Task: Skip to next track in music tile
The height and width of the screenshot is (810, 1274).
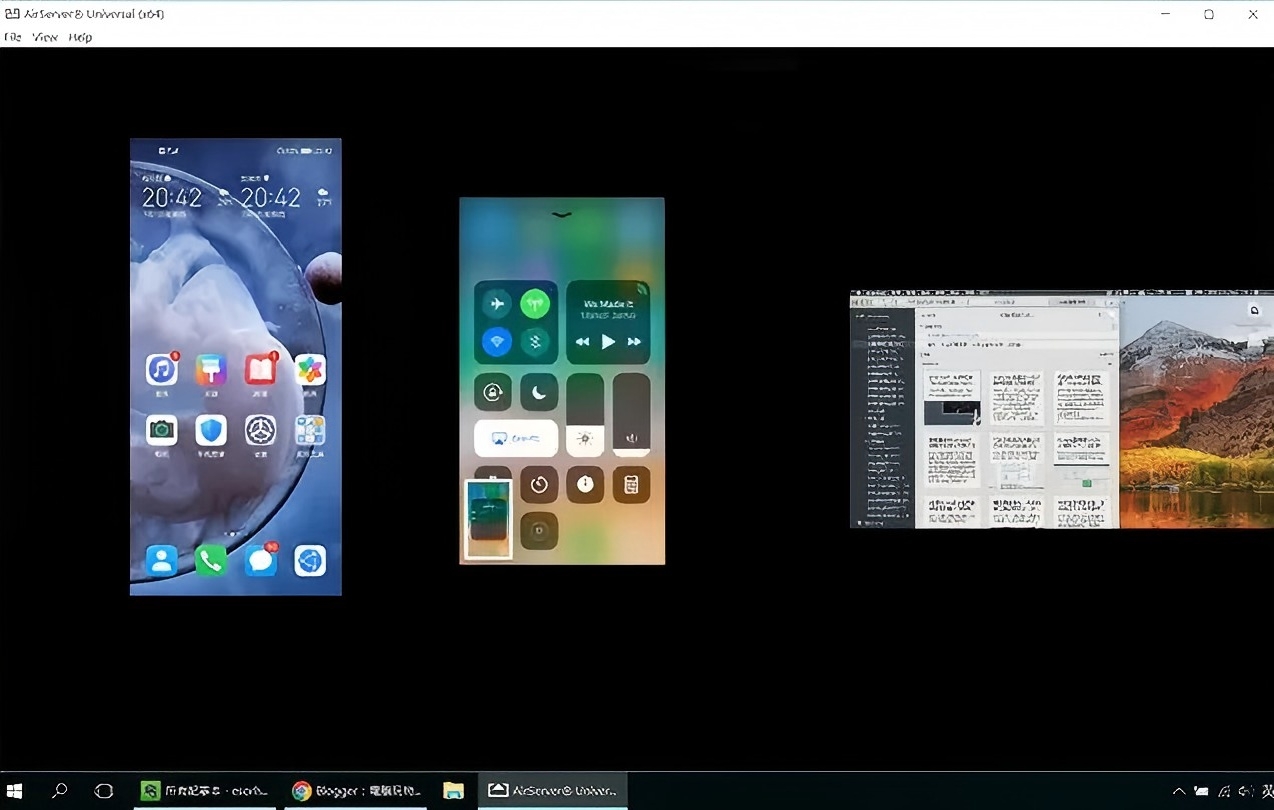Action: 634,342
